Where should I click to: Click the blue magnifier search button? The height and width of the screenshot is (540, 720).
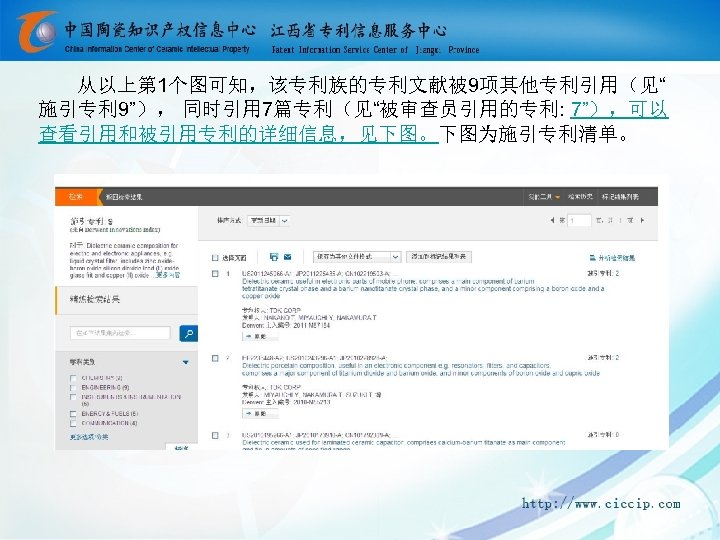pyautogui.click(x=188, y=333)
